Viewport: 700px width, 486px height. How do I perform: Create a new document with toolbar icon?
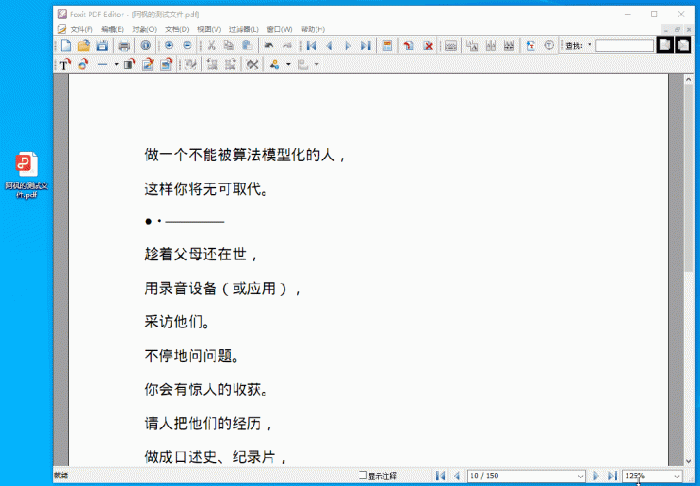tap(66, 46)
